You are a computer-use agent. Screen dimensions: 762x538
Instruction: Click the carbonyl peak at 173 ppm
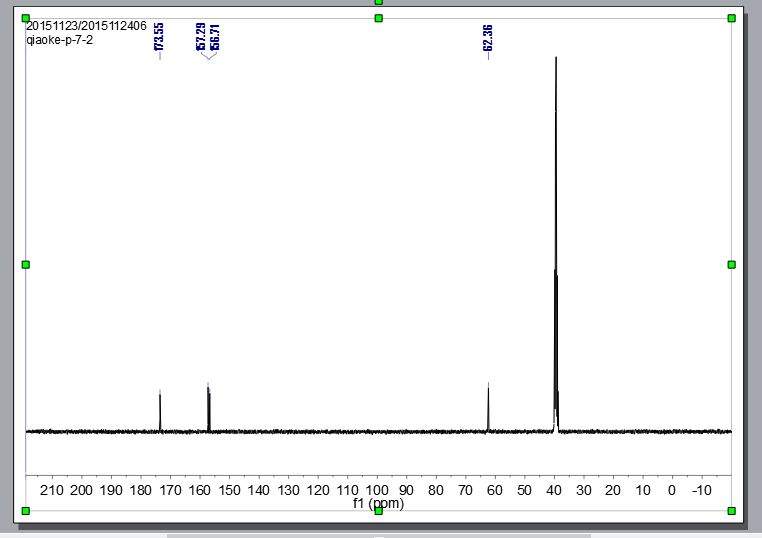[160, 410]
